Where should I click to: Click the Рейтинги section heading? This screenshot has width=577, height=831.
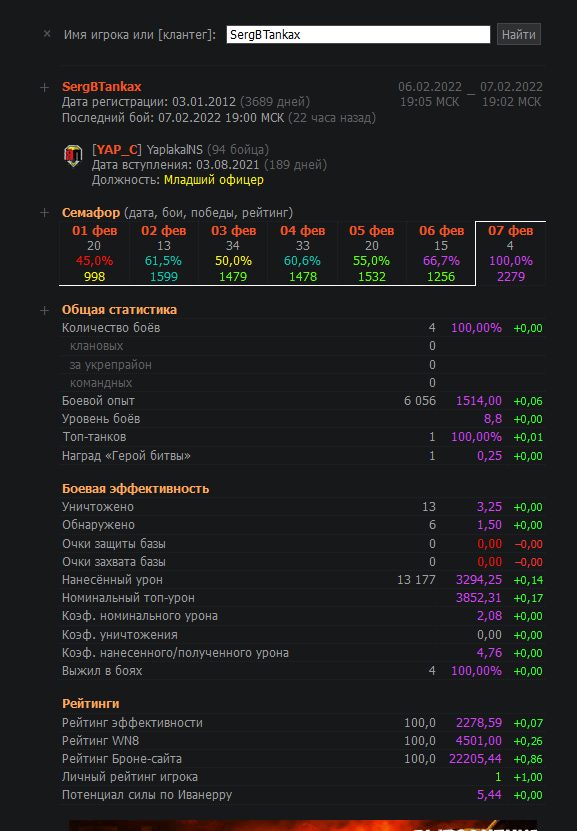[91, 704]
